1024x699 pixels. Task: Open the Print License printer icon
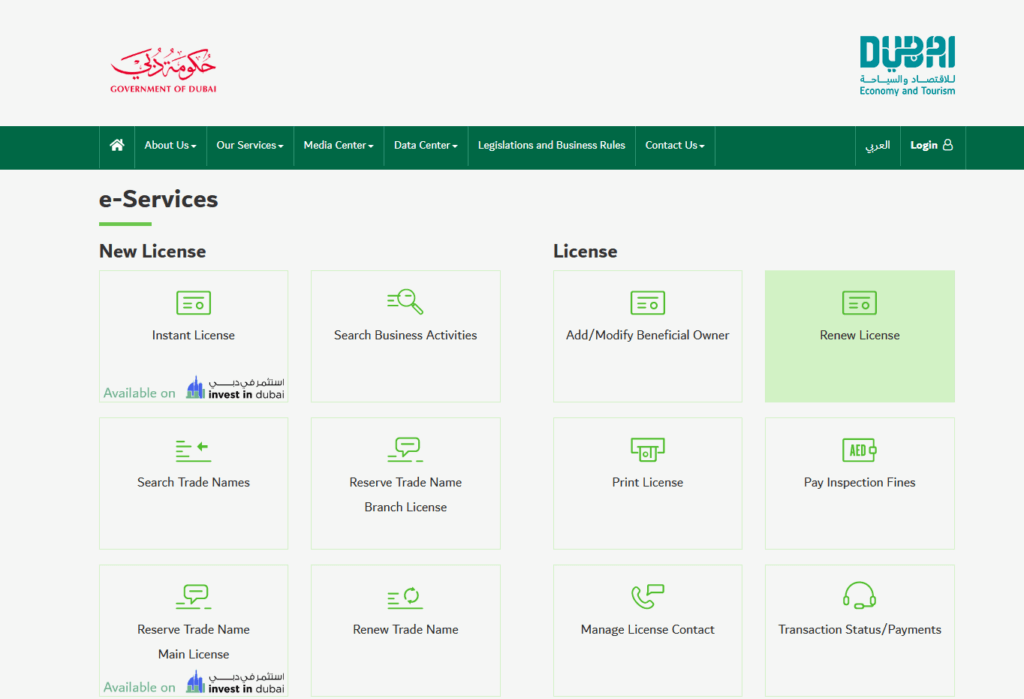click(x=647, y=449)
